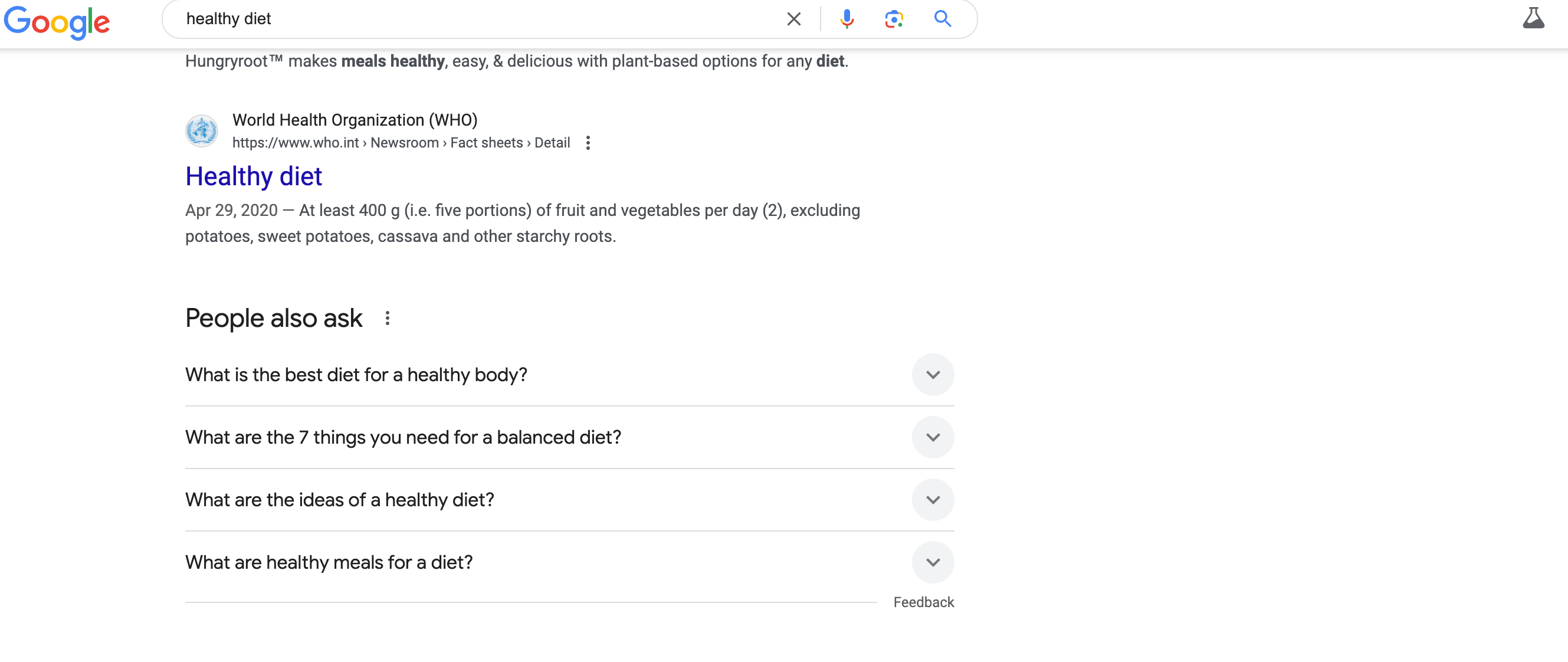The width and height of the screenshot is (1568, 662).
Task: Expand the ideas of a healthy diet question
Action: coord(930,499)
